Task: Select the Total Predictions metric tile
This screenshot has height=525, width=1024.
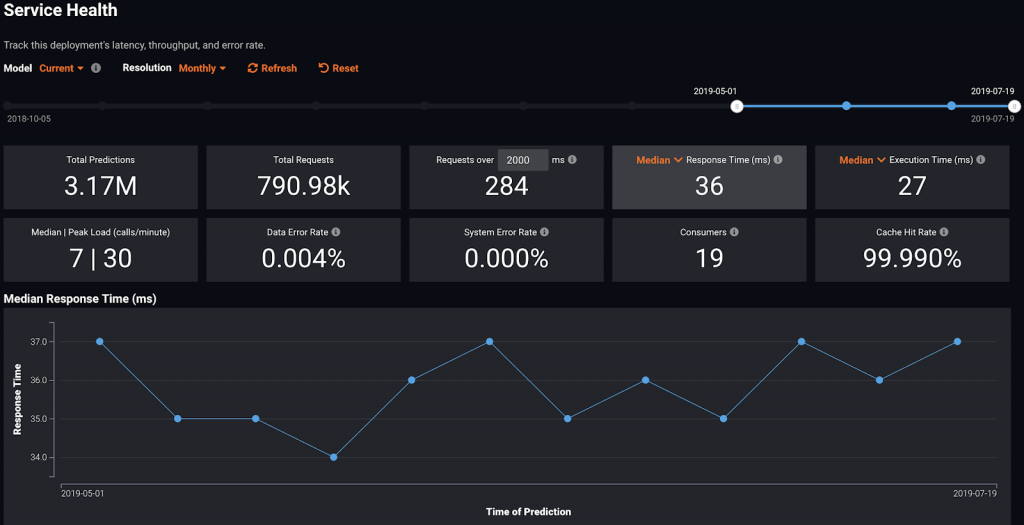Action: coord(101,177)
